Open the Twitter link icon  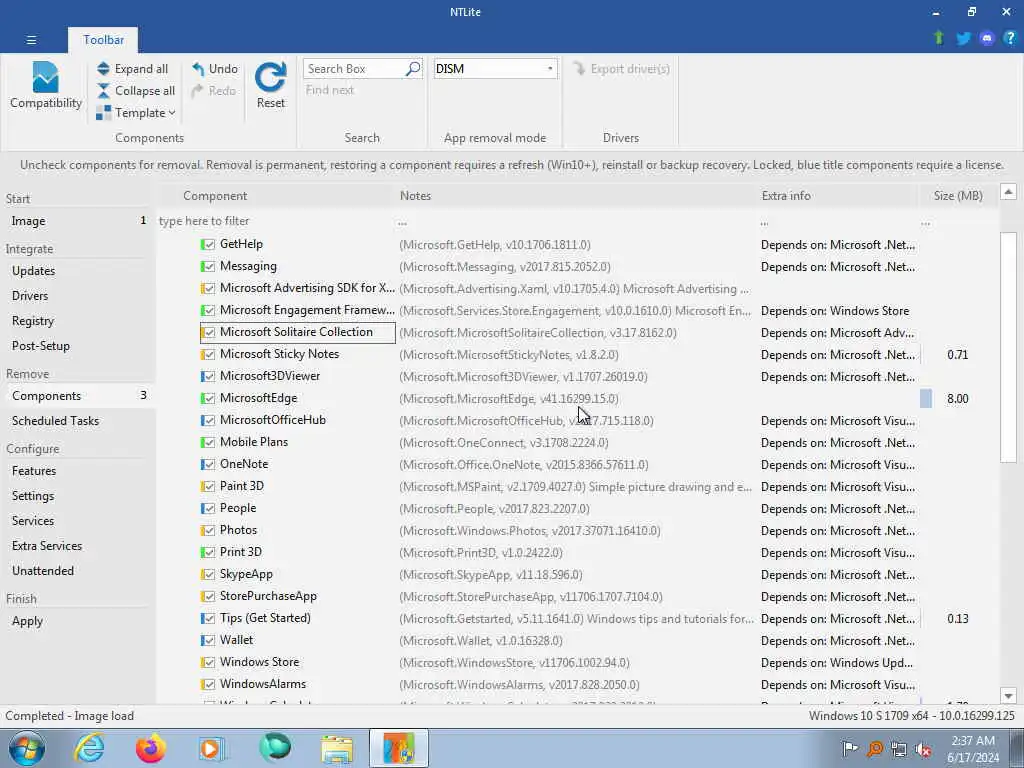point(963,39)
